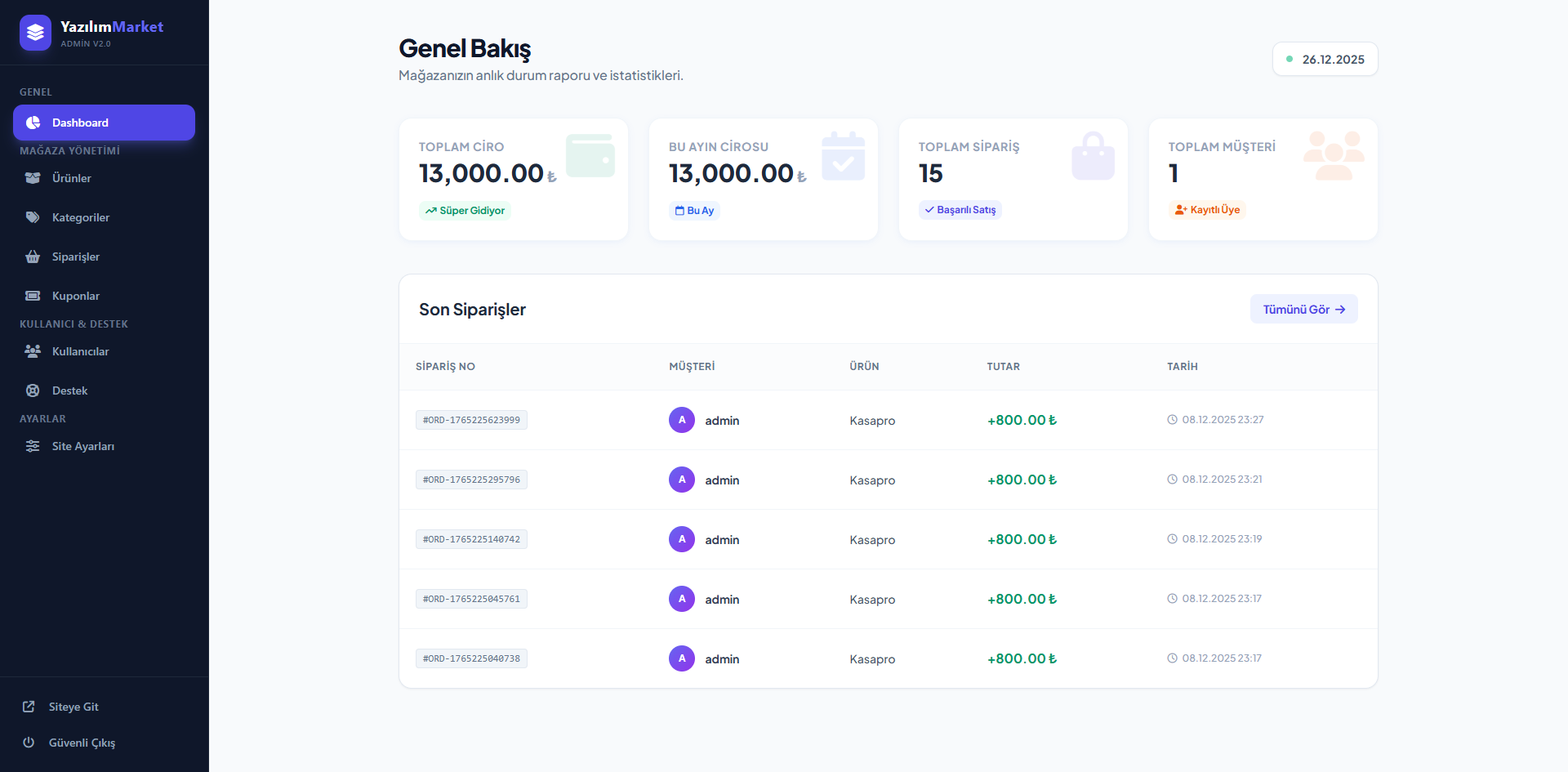Click admin avatar in the last order row
The width and height of the screenshot is (1568, 772).
[682, 658]
